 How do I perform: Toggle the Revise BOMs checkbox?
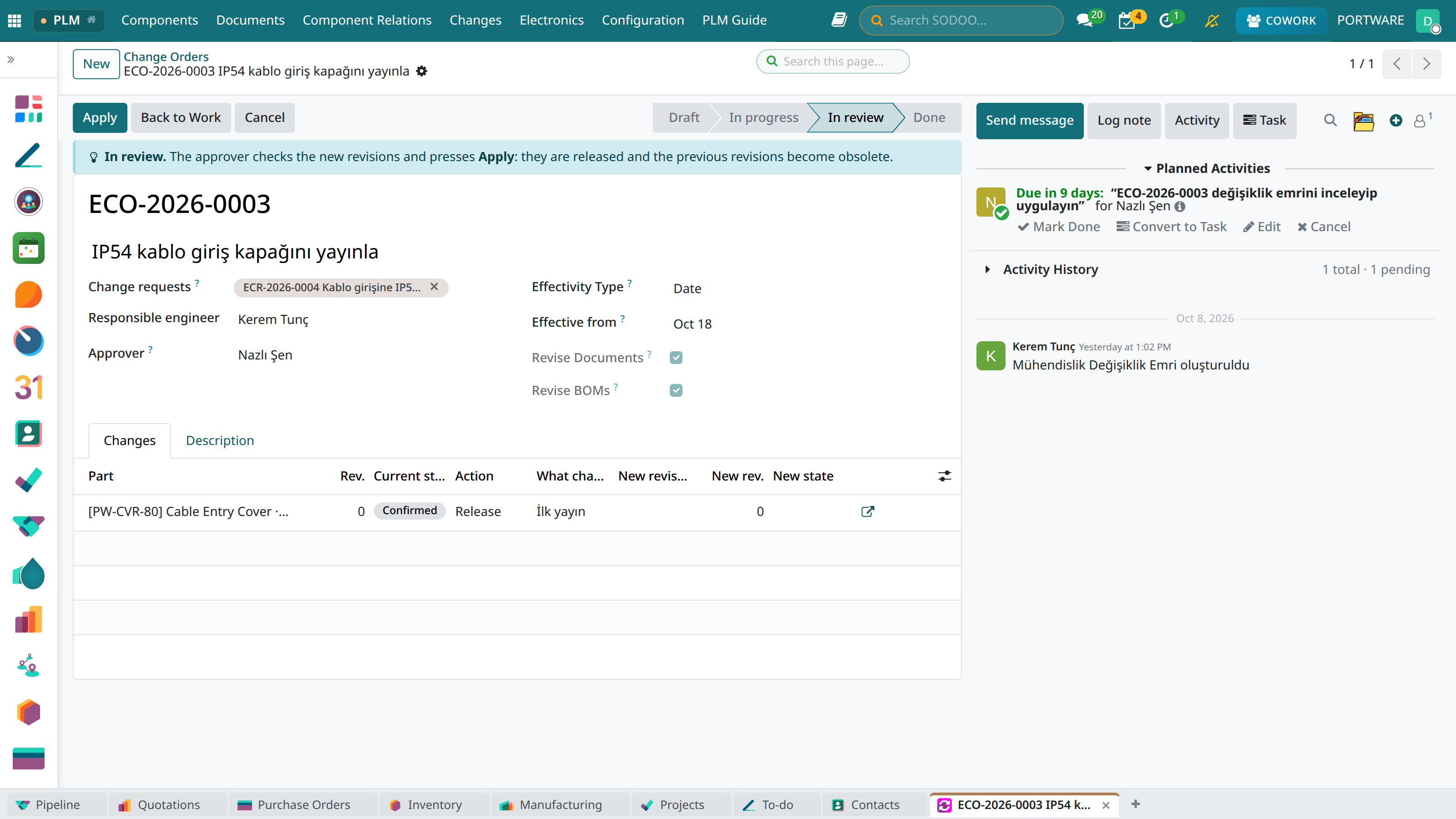tap(676, 390)
